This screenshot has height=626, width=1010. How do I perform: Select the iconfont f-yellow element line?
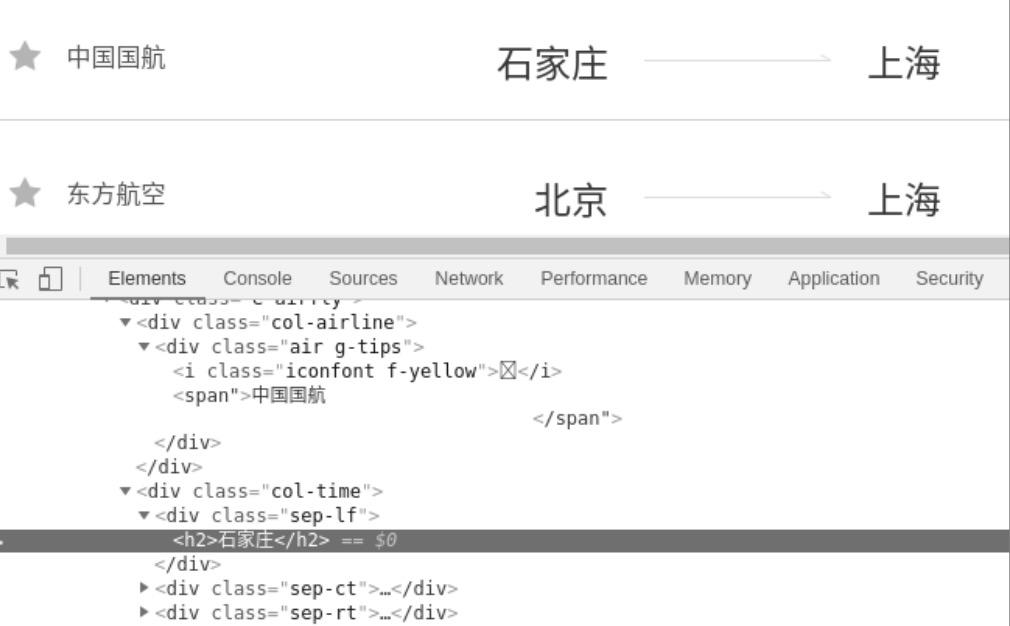coord(366,371)
